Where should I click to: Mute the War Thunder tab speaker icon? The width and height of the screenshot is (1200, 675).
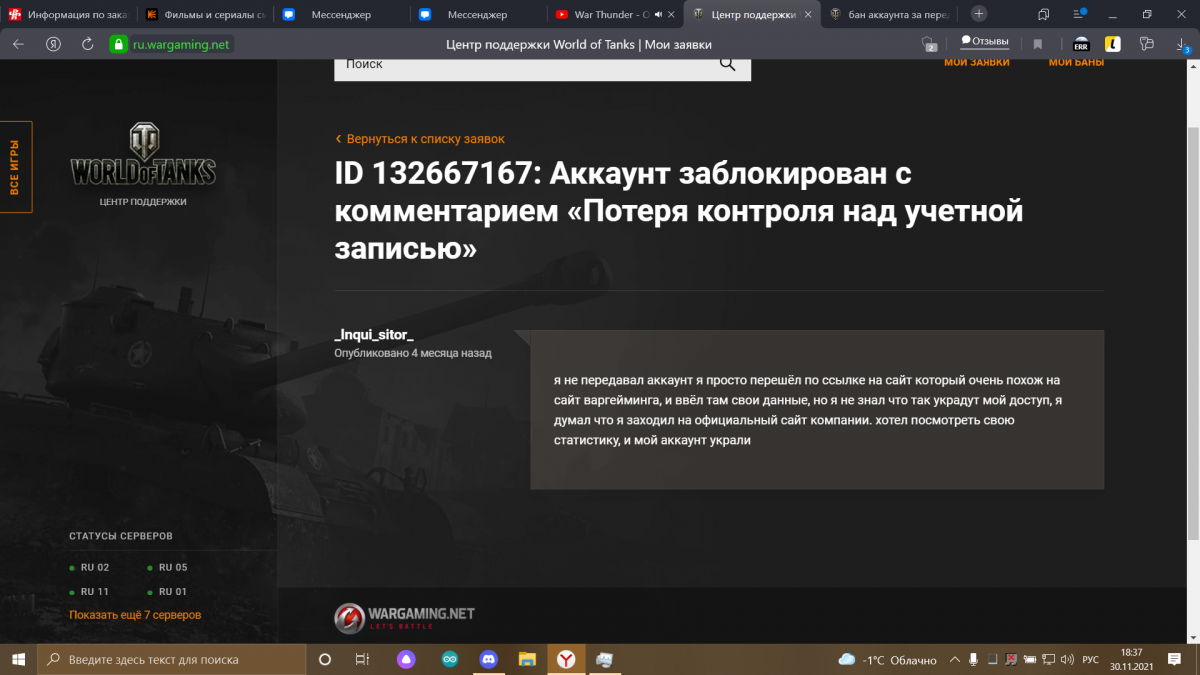tap(658, 15)
